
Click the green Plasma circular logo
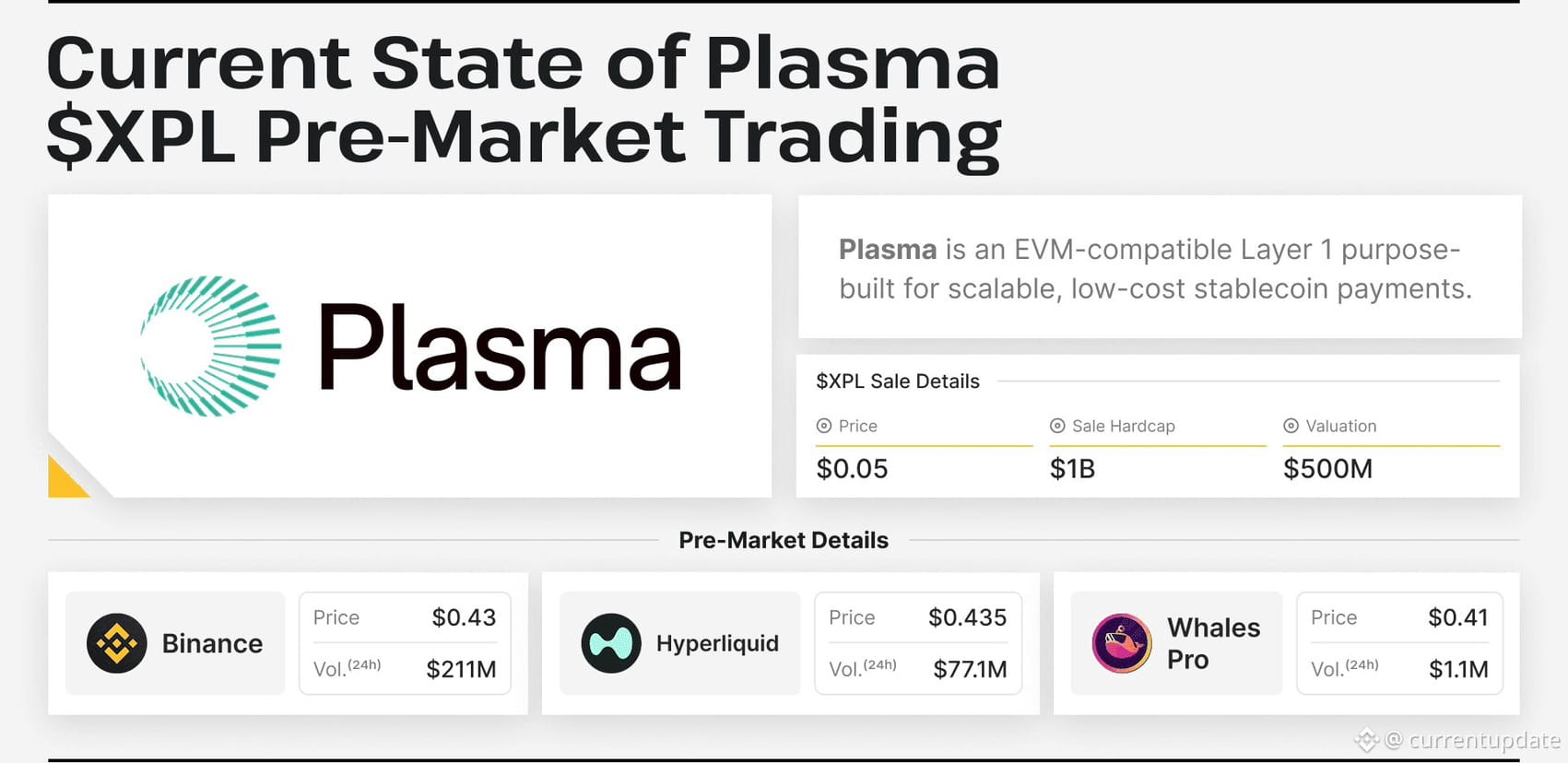(211, 346)
